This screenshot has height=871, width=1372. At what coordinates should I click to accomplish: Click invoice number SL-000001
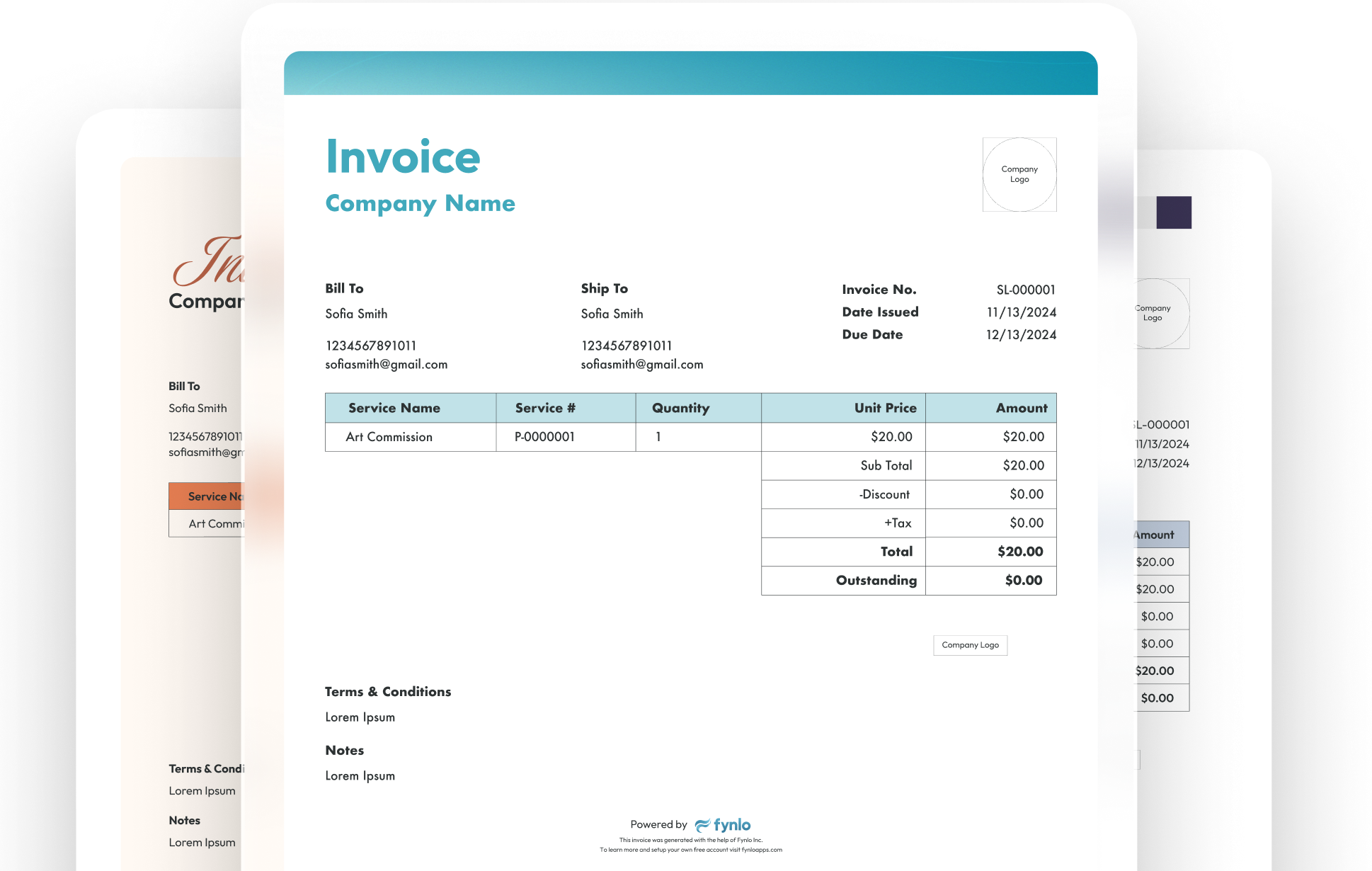click(x=1026, y=290)
